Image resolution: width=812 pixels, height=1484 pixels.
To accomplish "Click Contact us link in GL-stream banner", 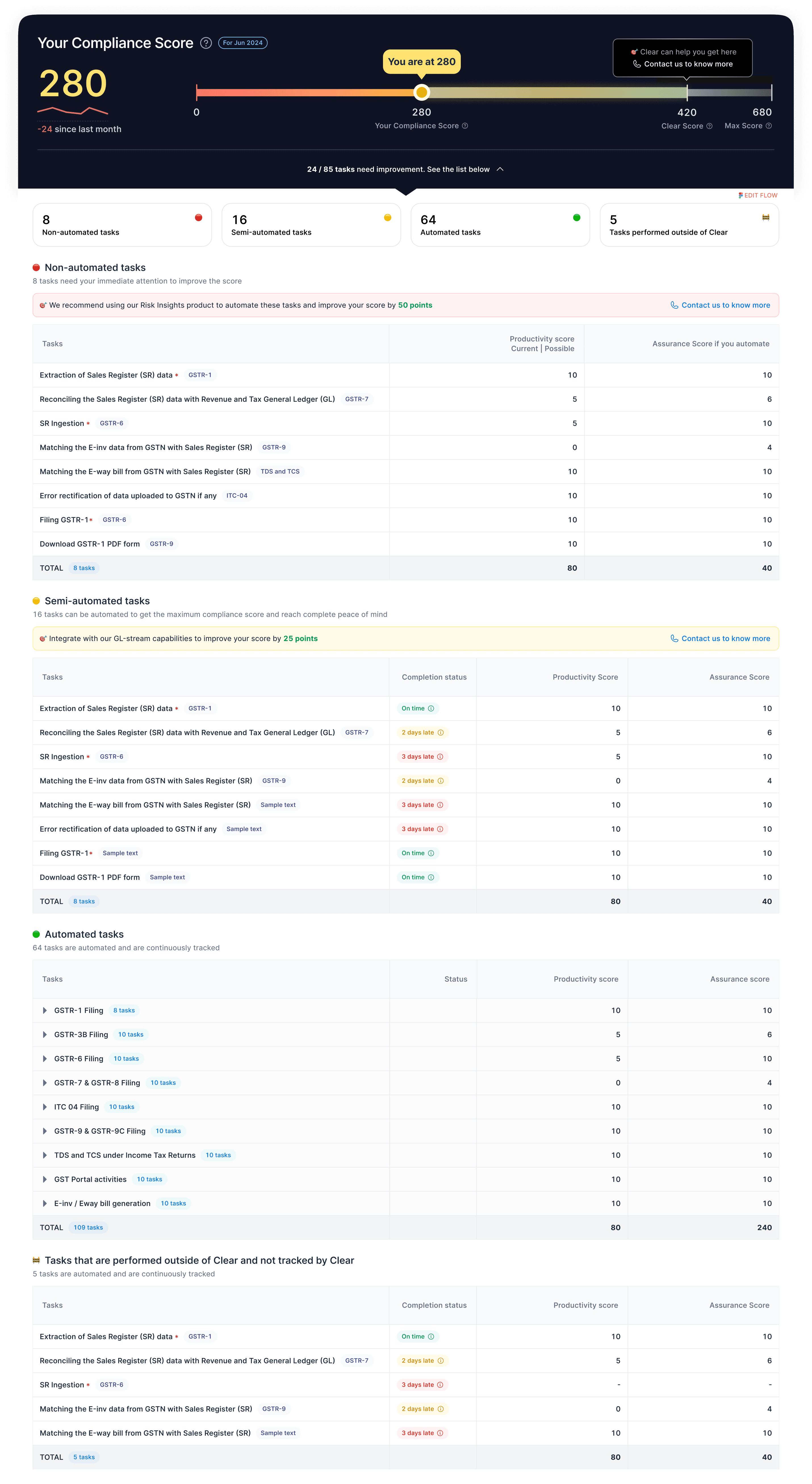I will pyautogui.click(x=720, y=639).
